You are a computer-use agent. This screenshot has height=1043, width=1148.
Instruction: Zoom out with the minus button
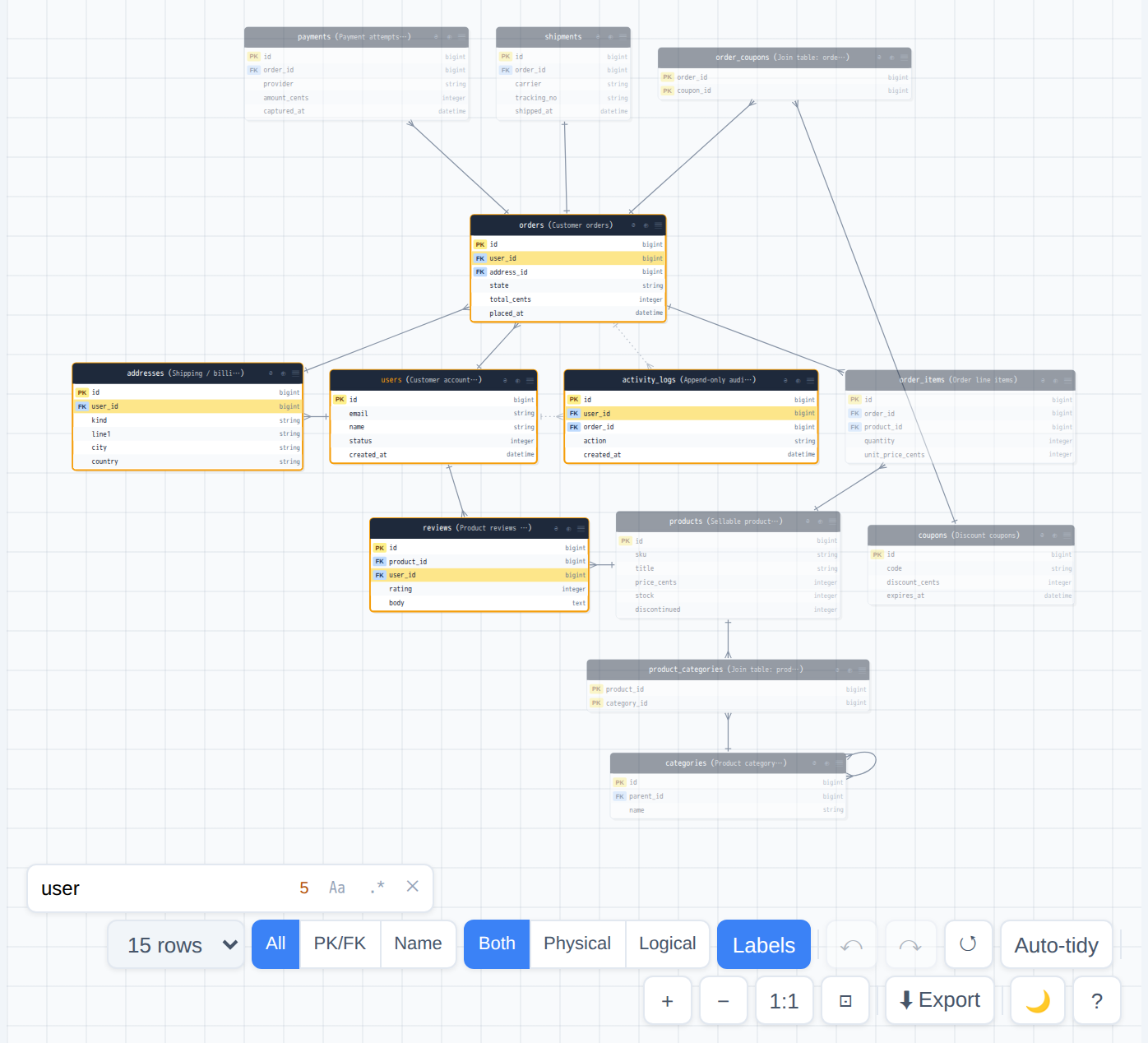[x=724, y=1001]
